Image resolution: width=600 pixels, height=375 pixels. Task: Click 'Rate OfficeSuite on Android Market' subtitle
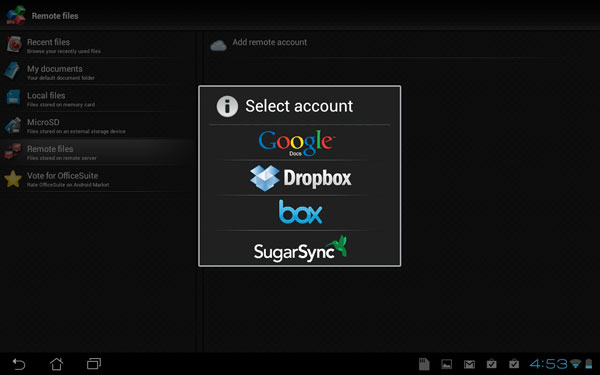point(68,185)
